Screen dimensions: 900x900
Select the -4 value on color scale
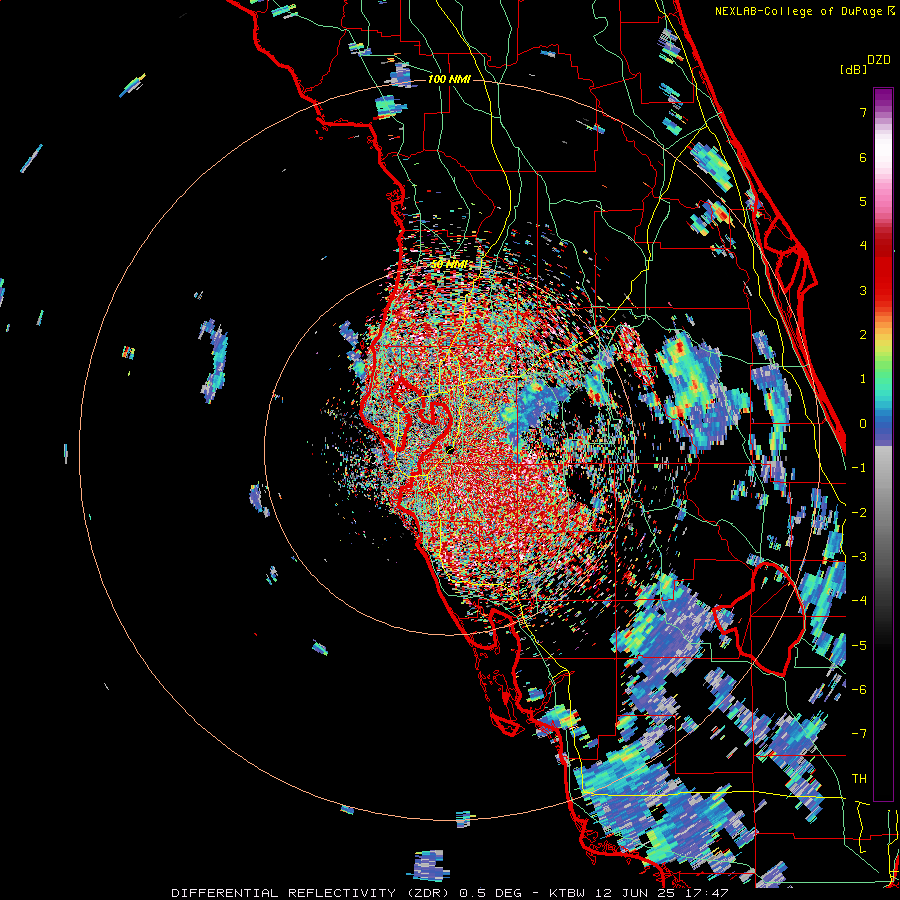click(x=859, y=601)
